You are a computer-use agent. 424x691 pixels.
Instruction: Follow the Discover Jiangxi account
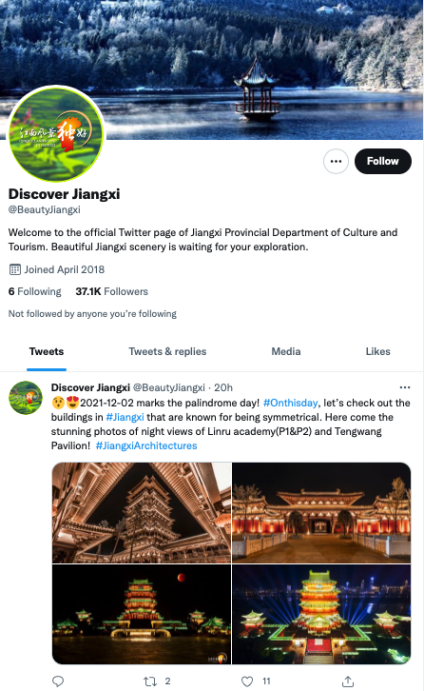[x=383, y=161]
